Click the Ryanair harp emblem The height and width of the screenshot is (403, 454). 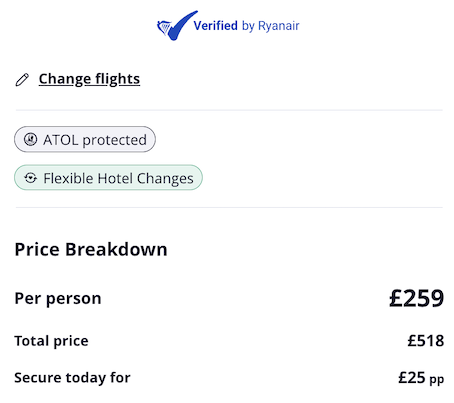pyautogui.click(x=164, y=27)
